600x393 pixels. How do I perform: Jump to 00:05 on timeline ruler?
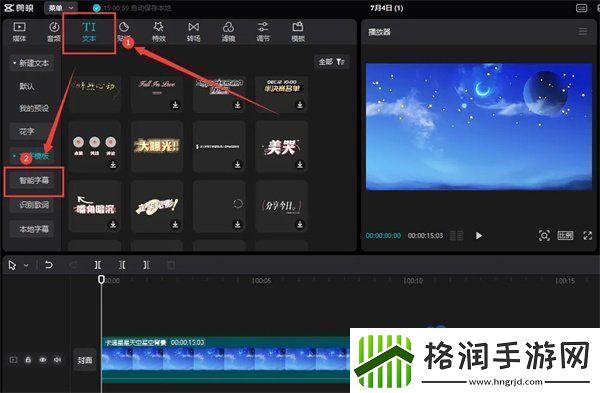coord(261,281)
